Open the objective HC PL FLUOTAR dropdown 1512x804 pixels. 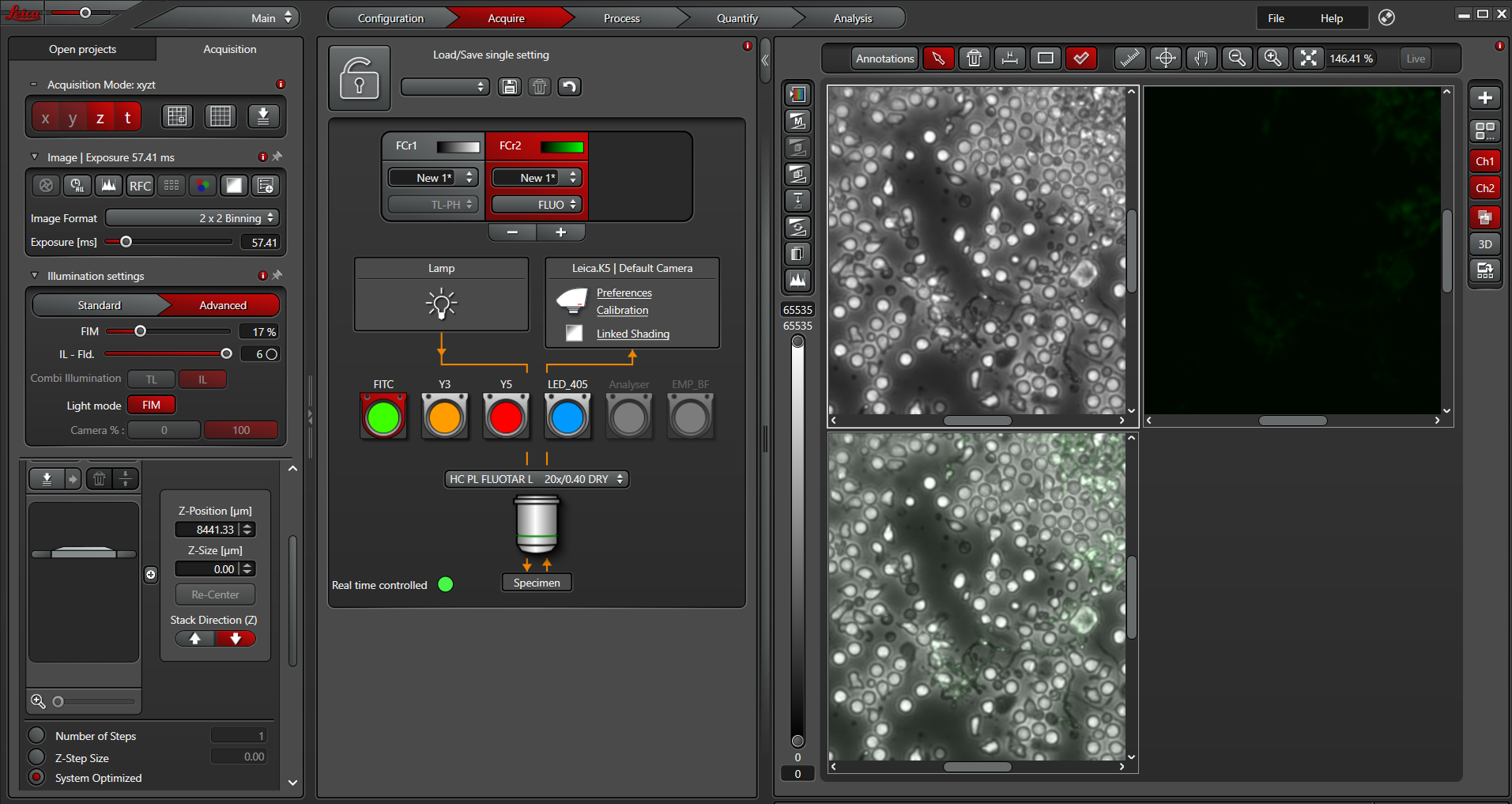(537, 479)
